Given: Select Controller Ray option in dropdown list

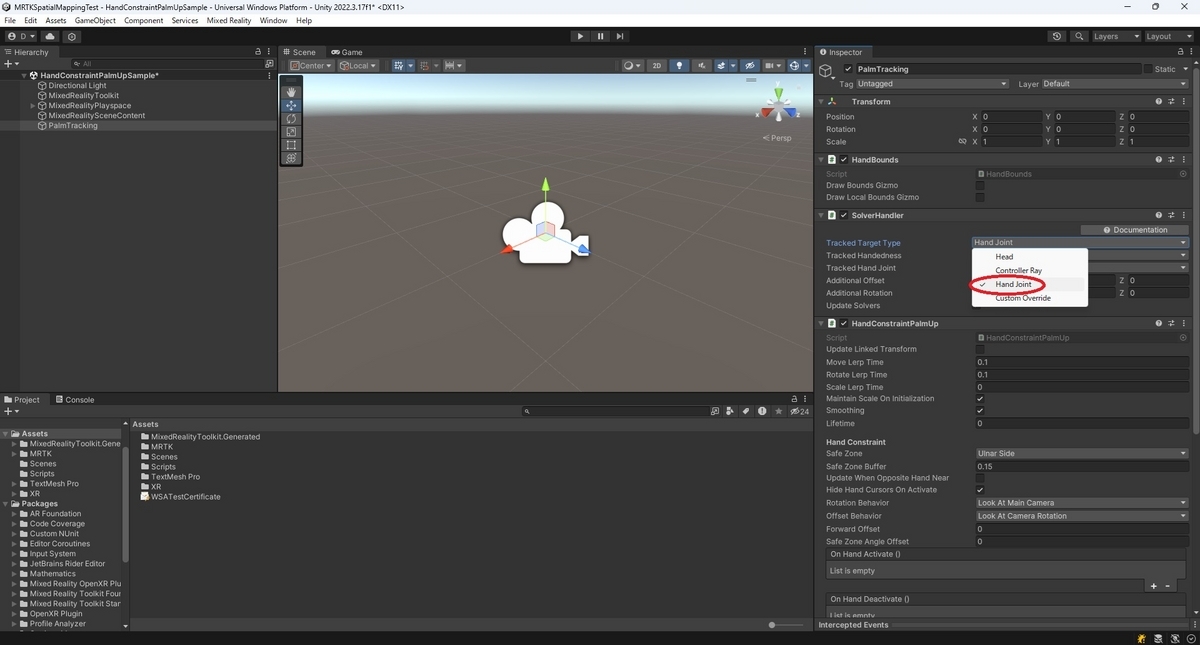Looking at the screenshot, I should pyautogui.click(x=1019, y=271).
